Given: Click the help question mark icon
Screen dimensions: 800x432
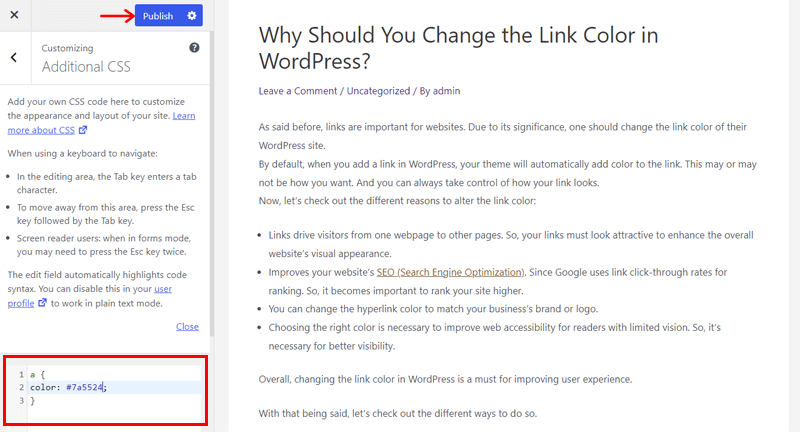Looking at the screenshot, I should point(194,48).
